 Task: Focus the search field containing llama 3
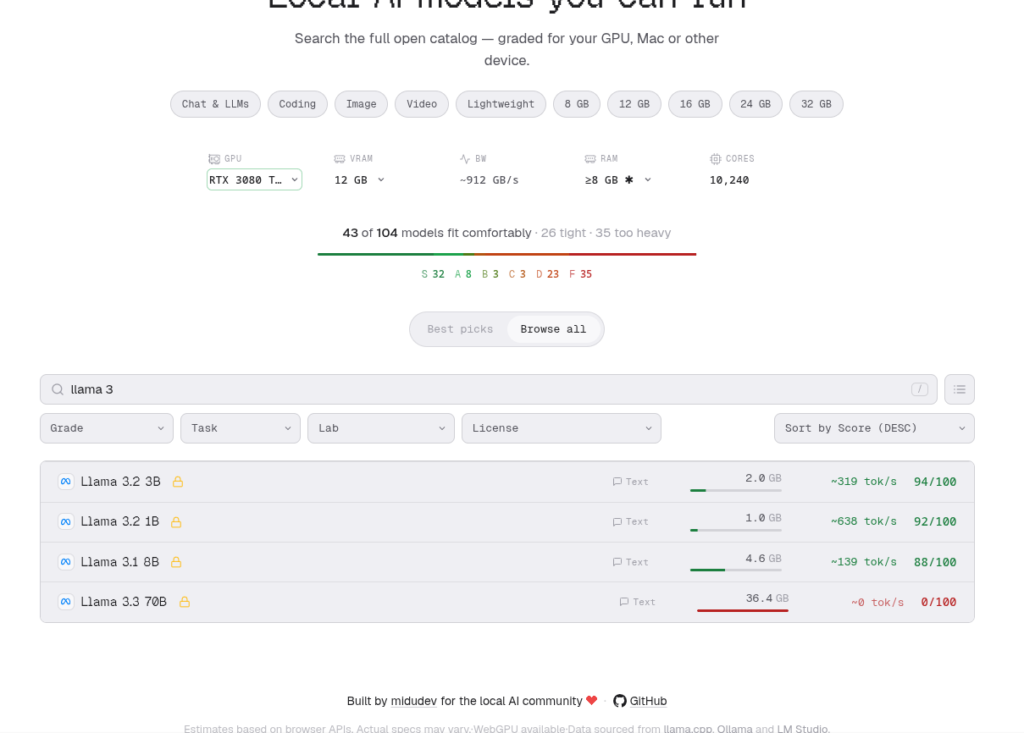pos(488,389)
